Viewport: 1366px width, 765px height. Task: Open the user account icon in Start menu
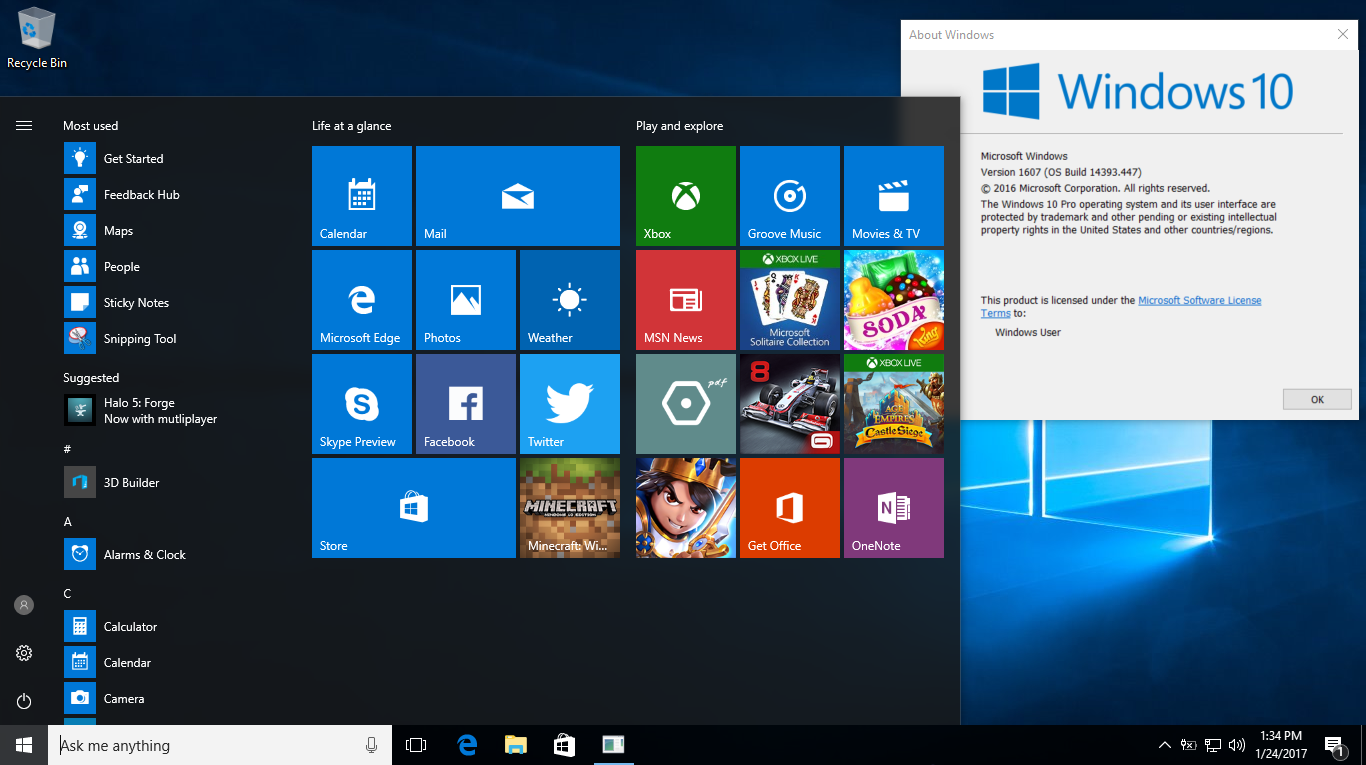tap(23, 604)
